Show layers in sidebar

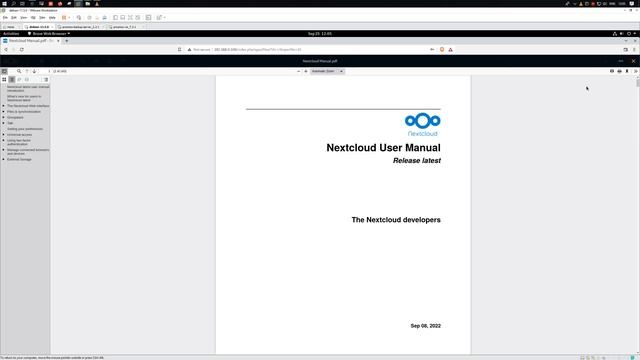point(27,80)
